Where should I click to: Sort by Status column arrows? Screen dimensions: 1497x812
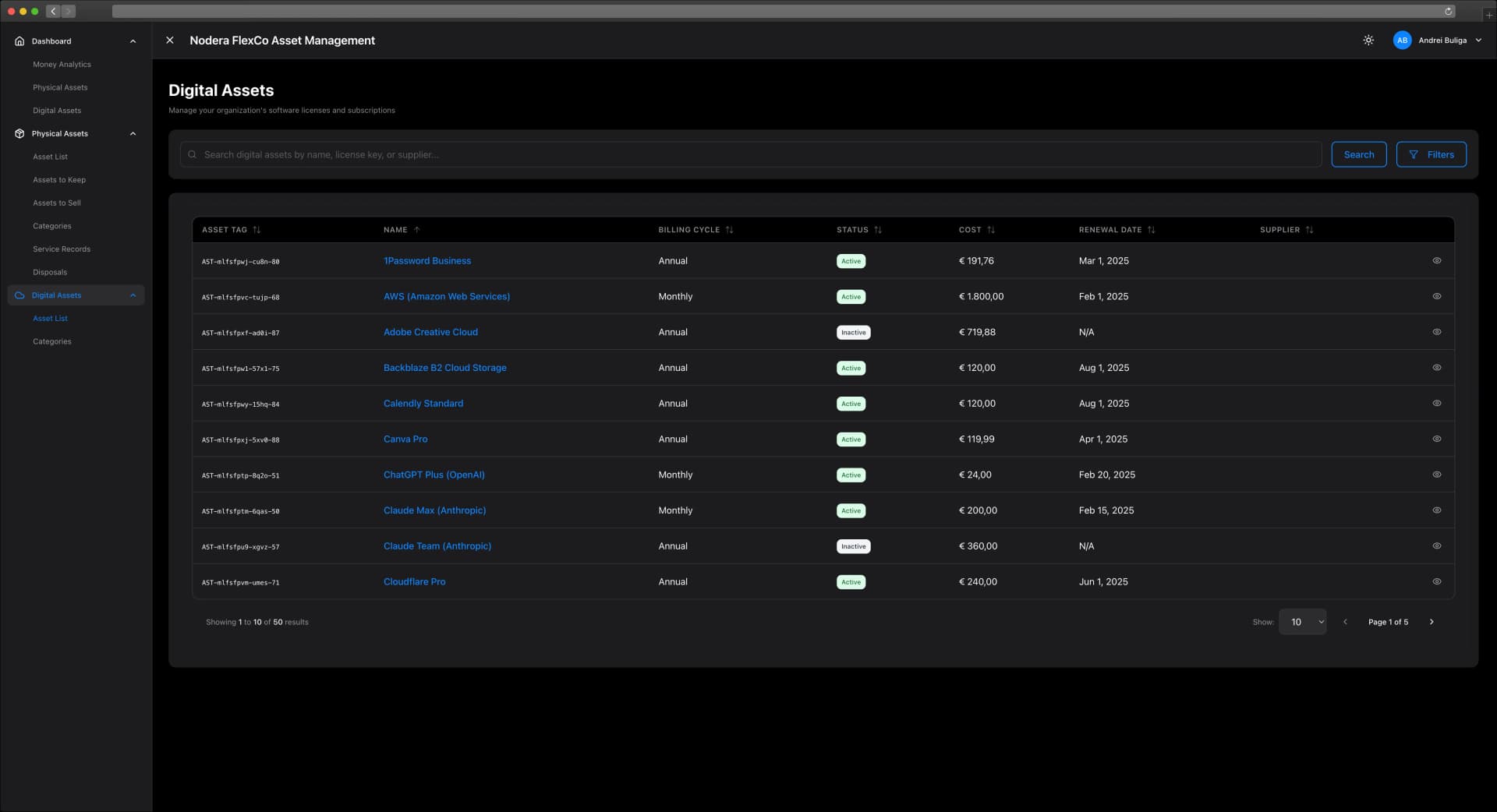coord(878,230)
